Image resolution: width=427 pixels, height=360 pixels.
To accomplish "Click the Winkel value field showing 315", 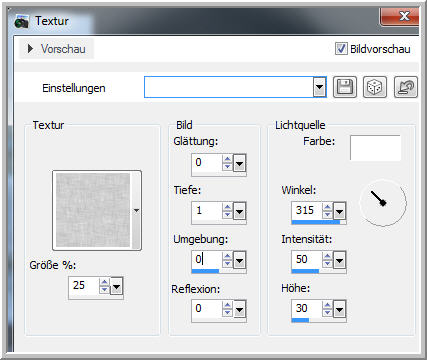I will click(306, 211).
